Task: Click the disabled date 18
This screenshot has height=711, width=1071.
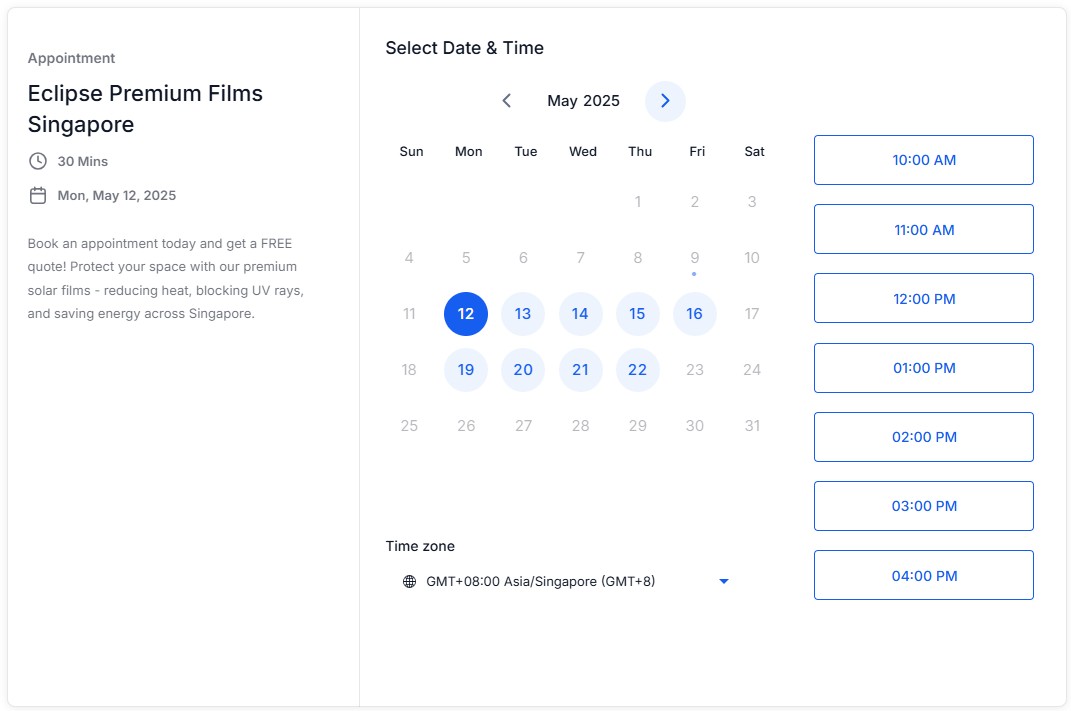Action: click(409, 370)
